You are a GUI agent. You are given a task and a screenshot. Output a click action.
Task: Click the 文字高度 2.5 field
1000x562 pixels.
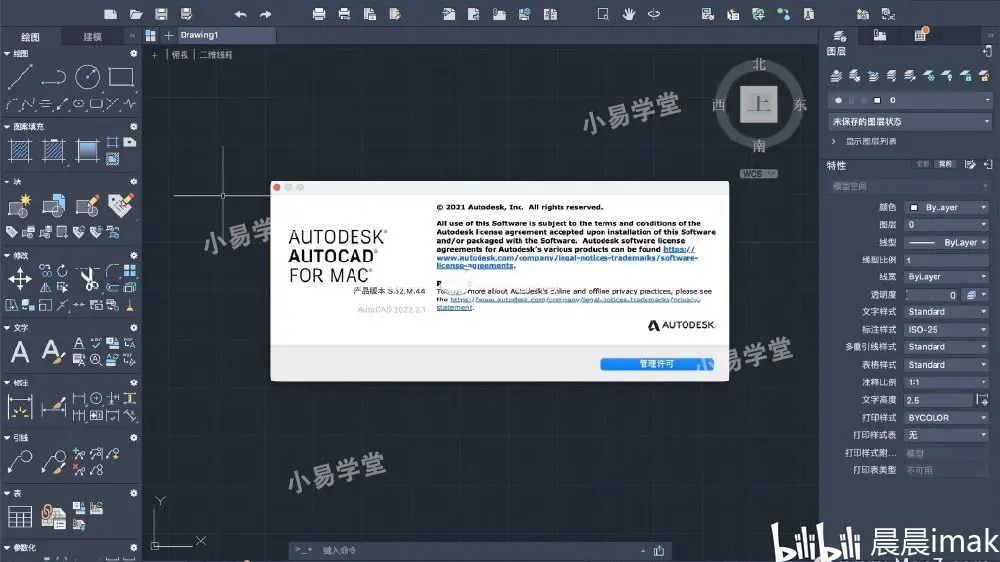939,400
